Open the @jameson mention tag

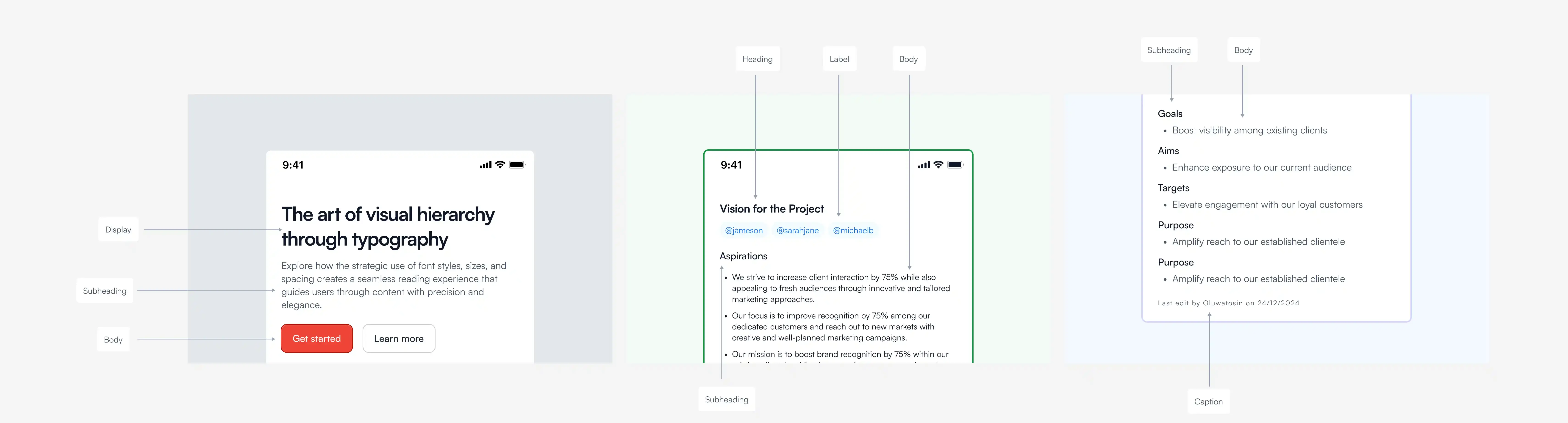pos(743,231)
